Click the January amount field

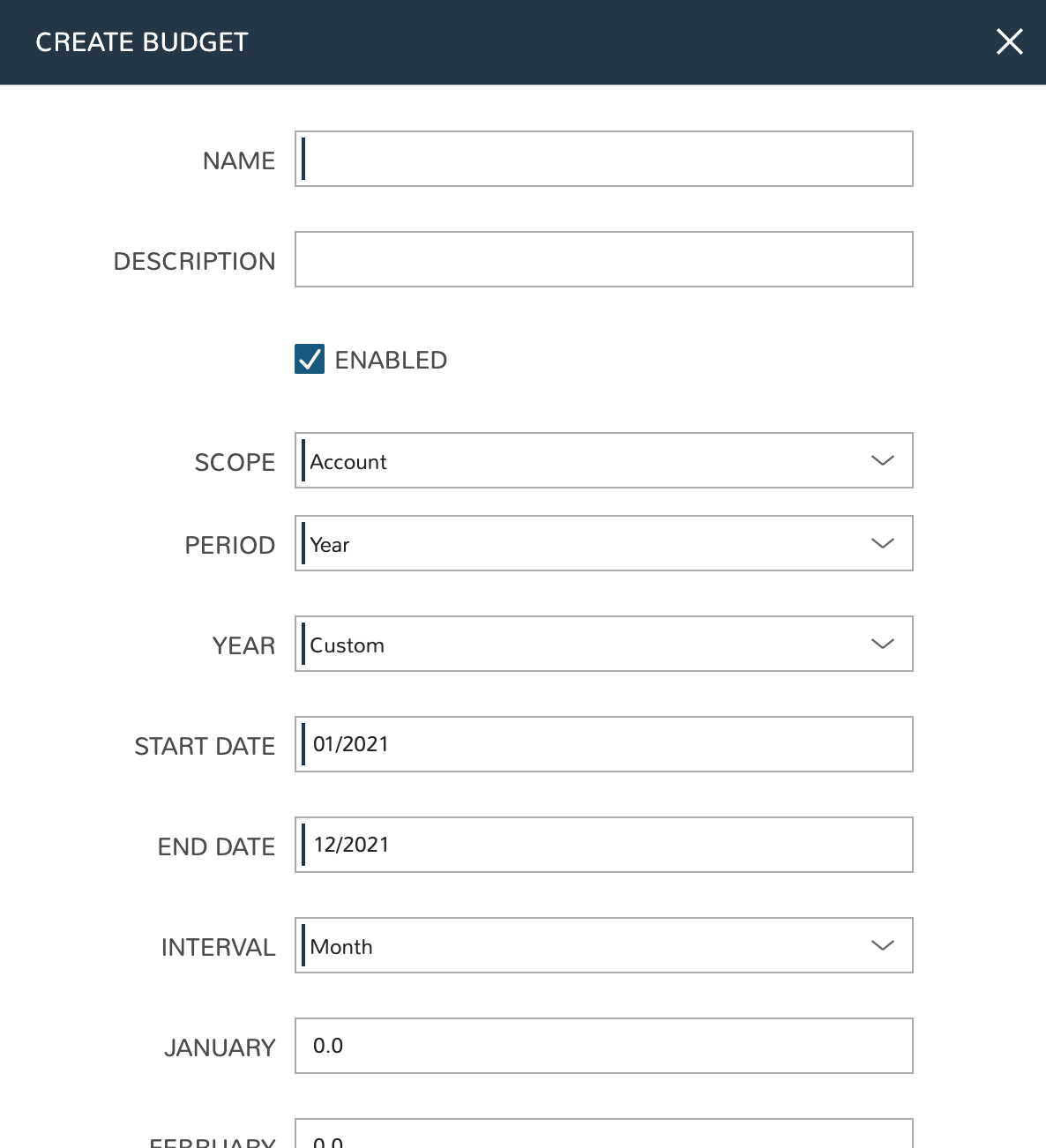pyautogui.click(x=603, y=1046)
